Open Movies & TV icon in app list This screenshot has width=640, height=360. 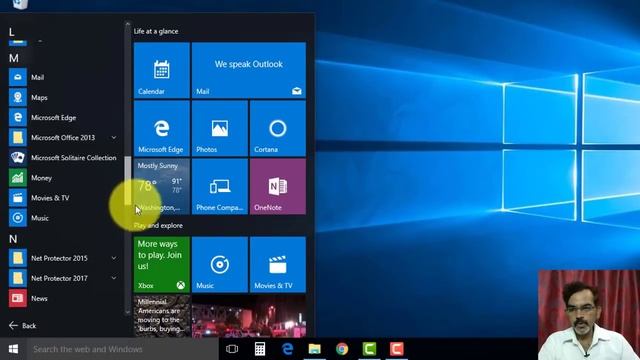point(18,198)
